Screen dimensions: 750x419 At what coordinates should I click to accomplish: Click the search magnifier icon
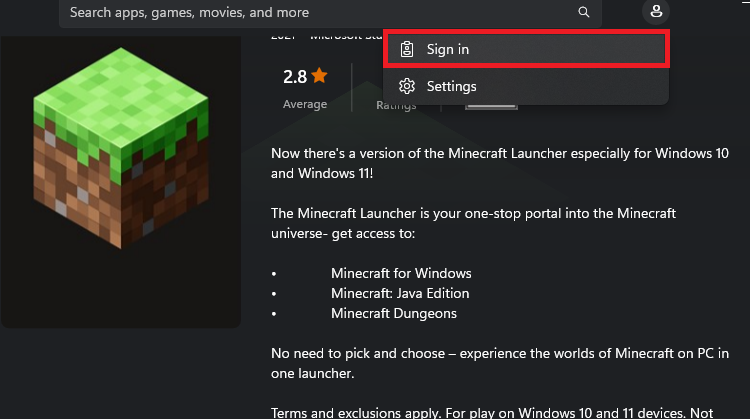[584, 13]
